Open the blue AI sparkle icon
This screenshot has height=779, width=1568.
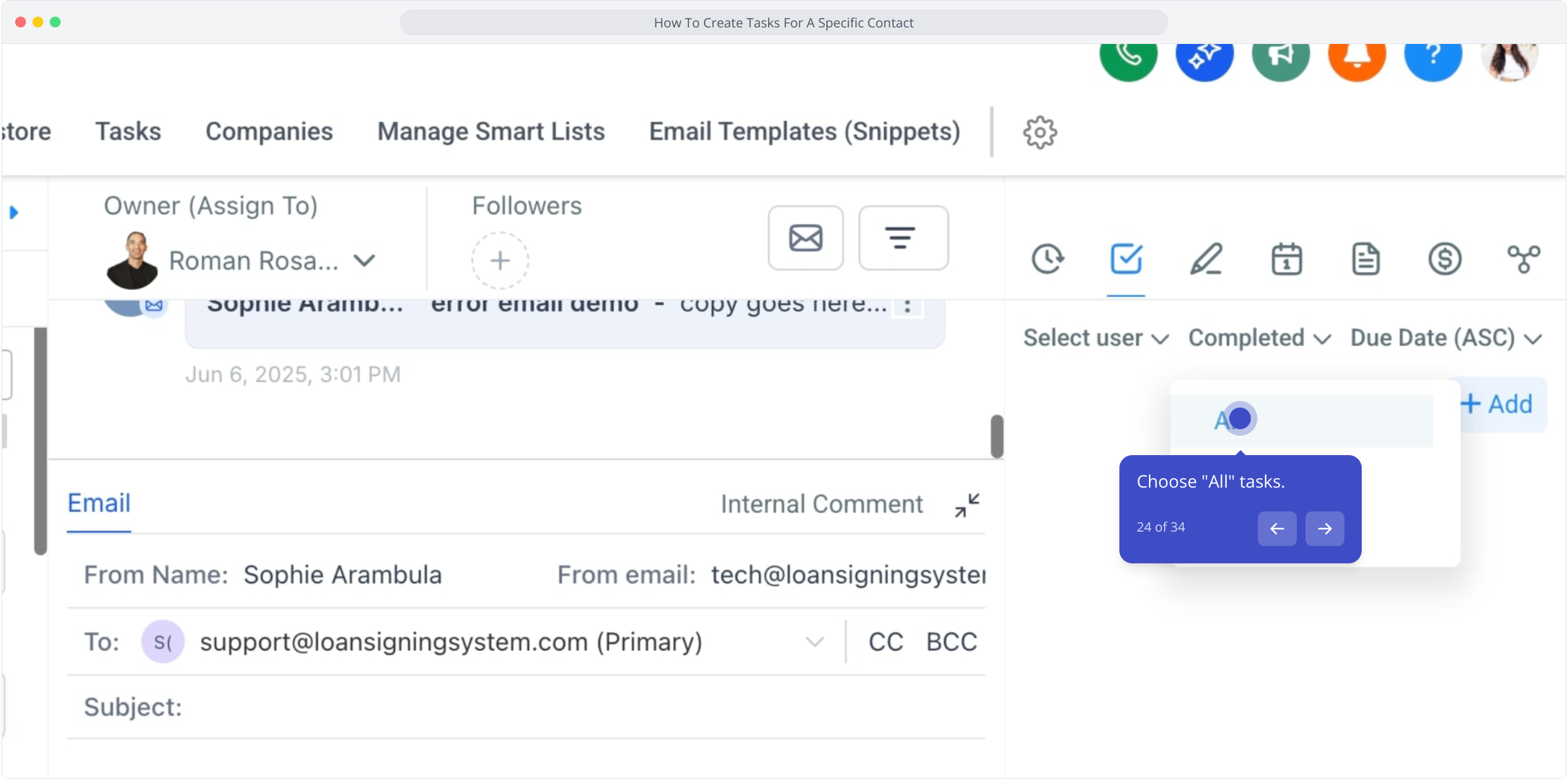click(1204, 56)
